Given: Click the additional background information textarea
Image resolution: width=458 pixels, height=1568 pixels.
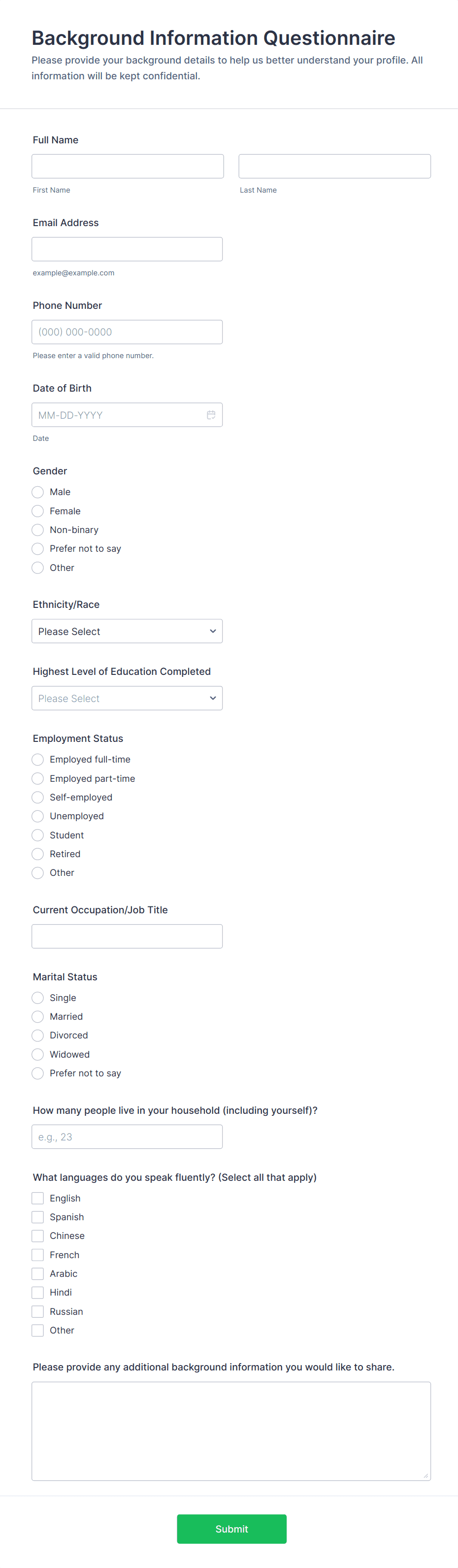Looking at the screenshot, I should tap(231, 1431).
